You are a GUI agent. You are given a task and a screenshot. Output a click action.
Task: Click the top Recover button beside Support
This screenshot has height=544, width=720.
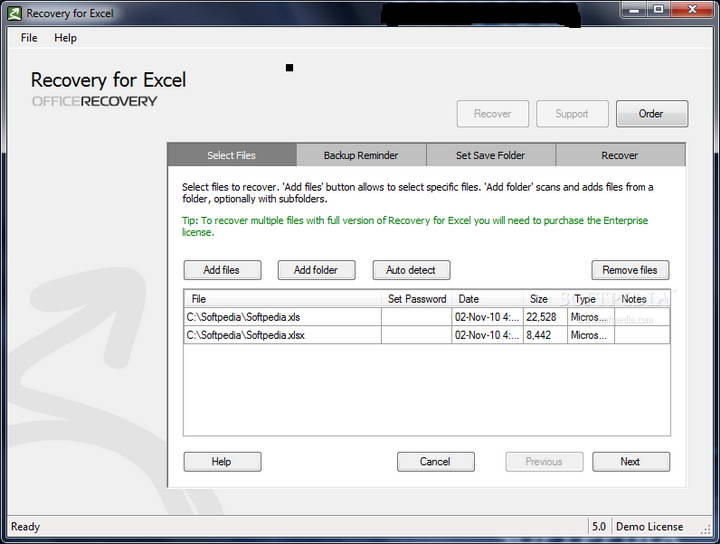tap(493, 113)
